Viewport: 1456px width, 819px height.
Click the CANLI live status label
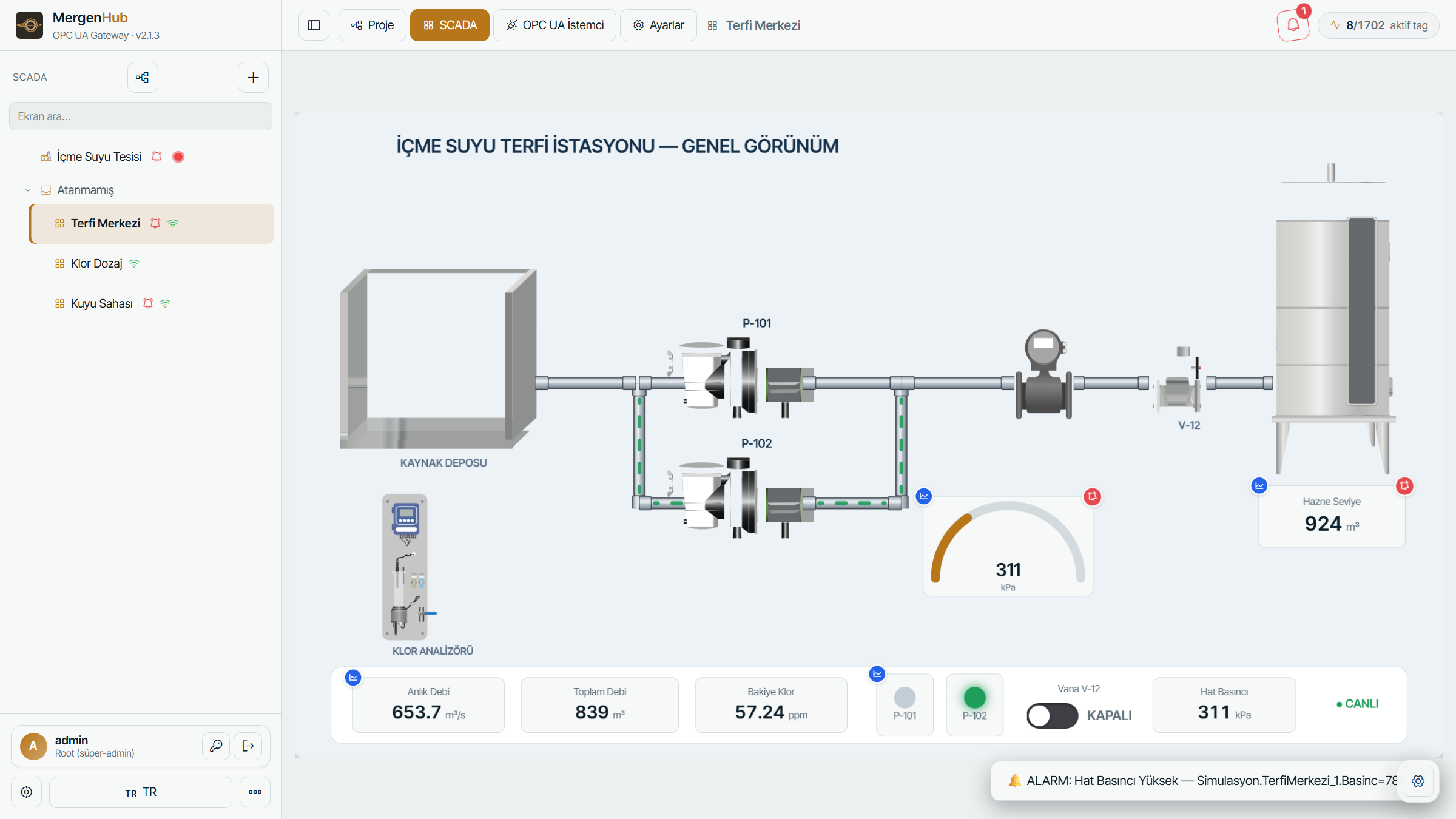click(x=1357, y=704)
